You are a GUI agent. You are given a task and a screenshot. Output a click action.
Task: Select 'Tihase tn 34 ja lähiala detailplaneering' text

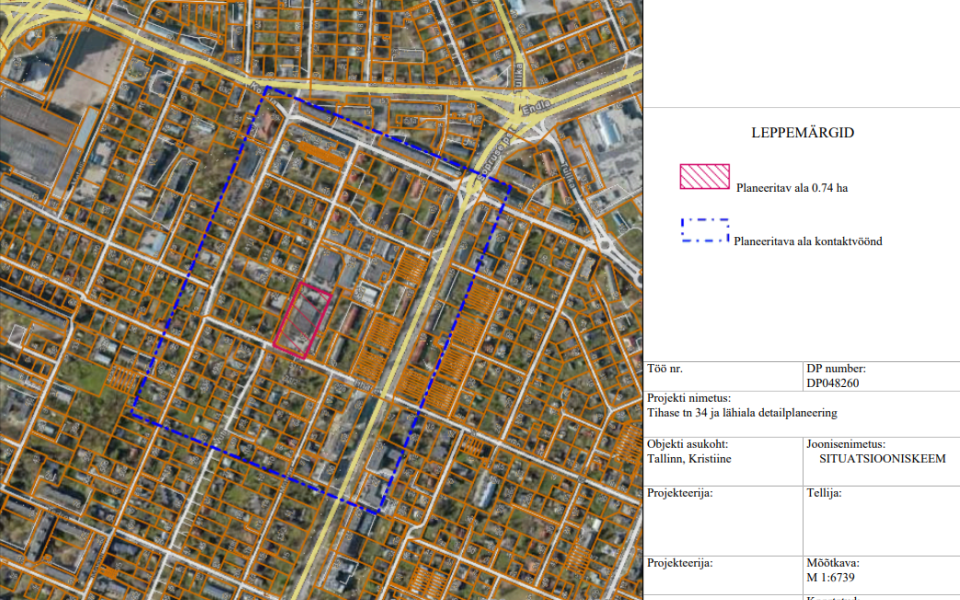(741, 412)
